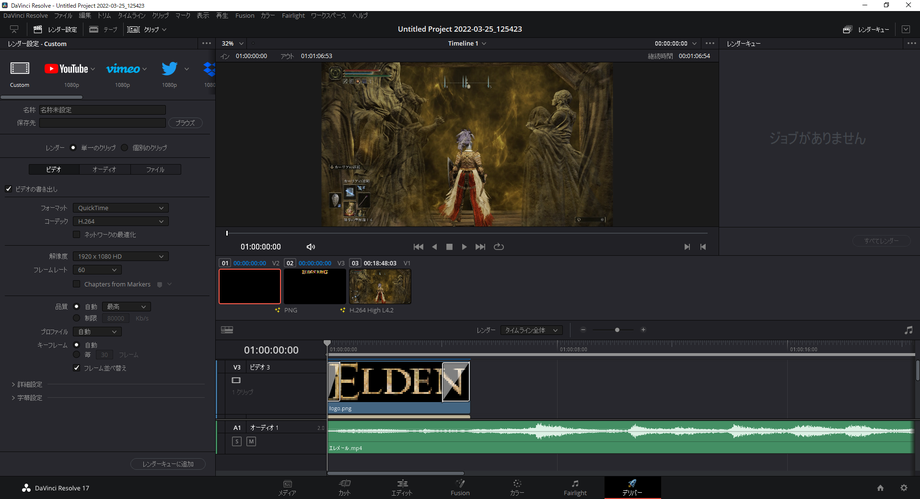Click the render name input field
The image size is (920, 499).
103,110
